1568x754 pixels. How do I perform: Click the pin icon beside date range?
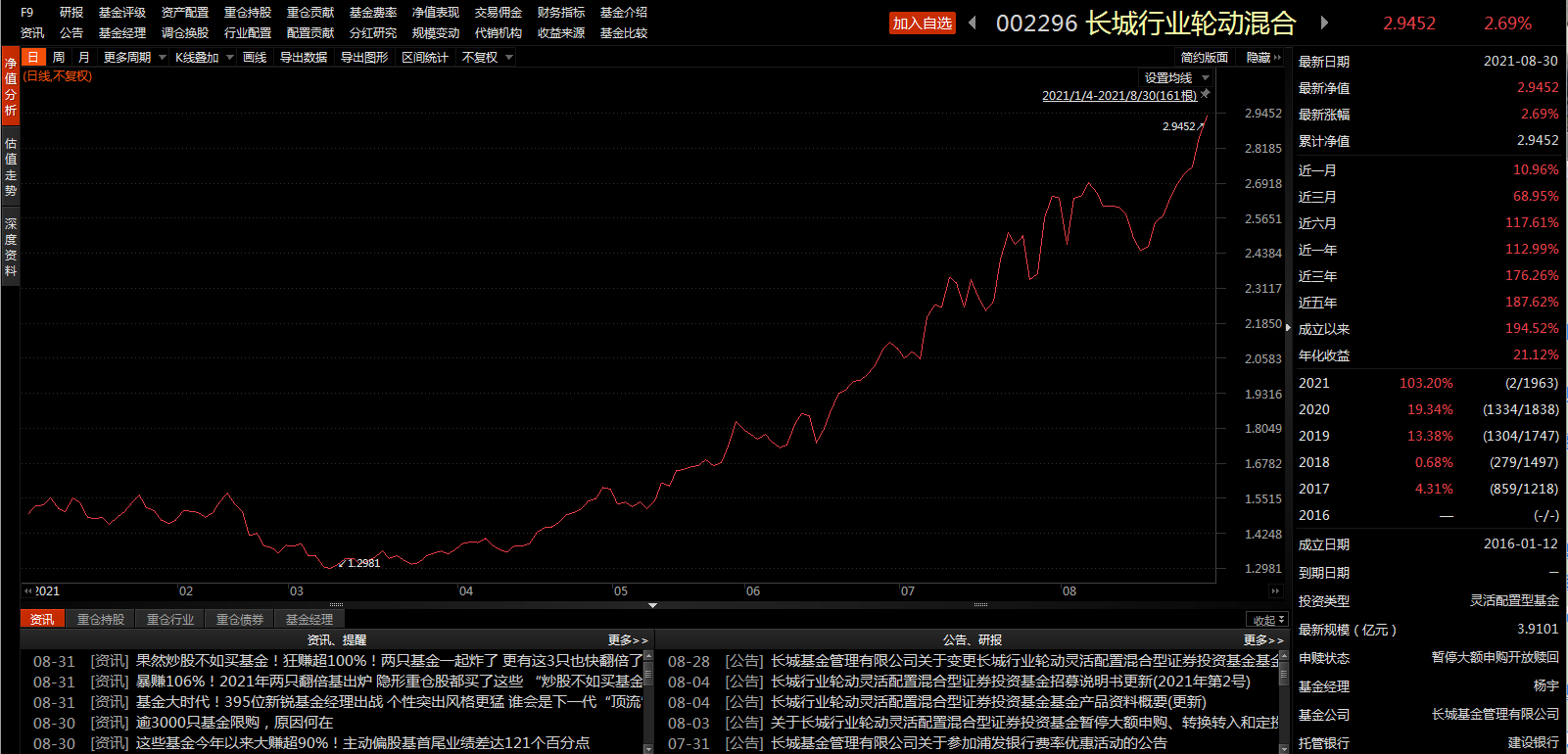tap(1206, 94)
